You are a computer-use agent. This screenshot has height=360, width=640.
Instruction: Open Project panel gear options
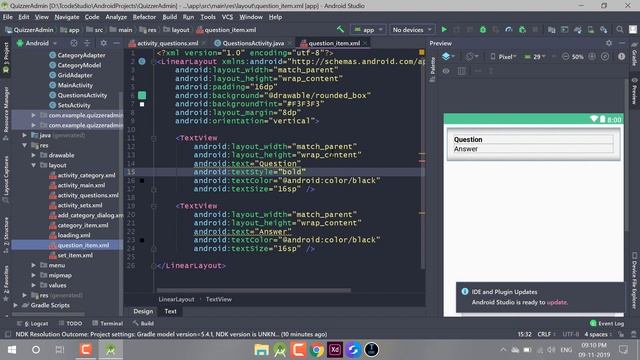click(103, 43)
